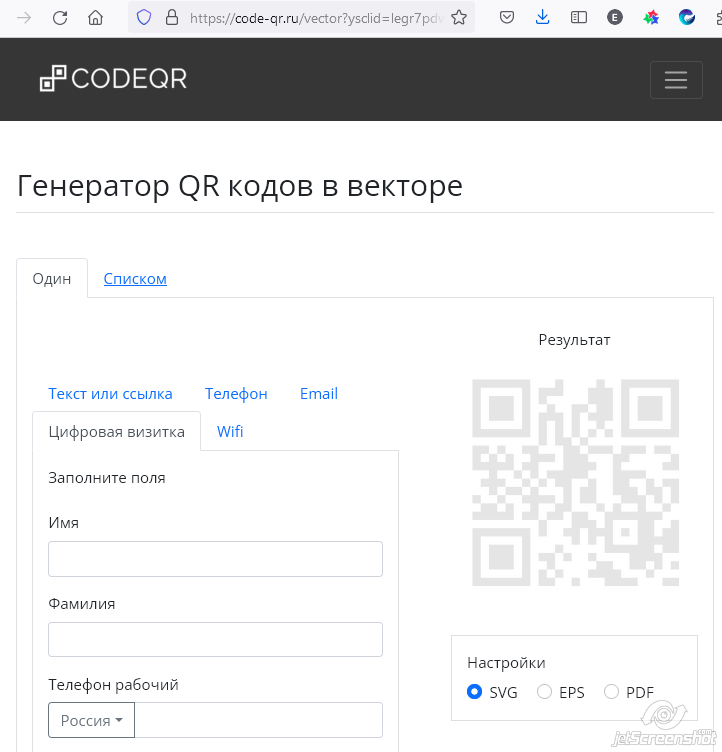This screenshot has height=752, width=722.
Task: Select the SVG format radio button
Action: pyautogui.click(x=474, y=692)
